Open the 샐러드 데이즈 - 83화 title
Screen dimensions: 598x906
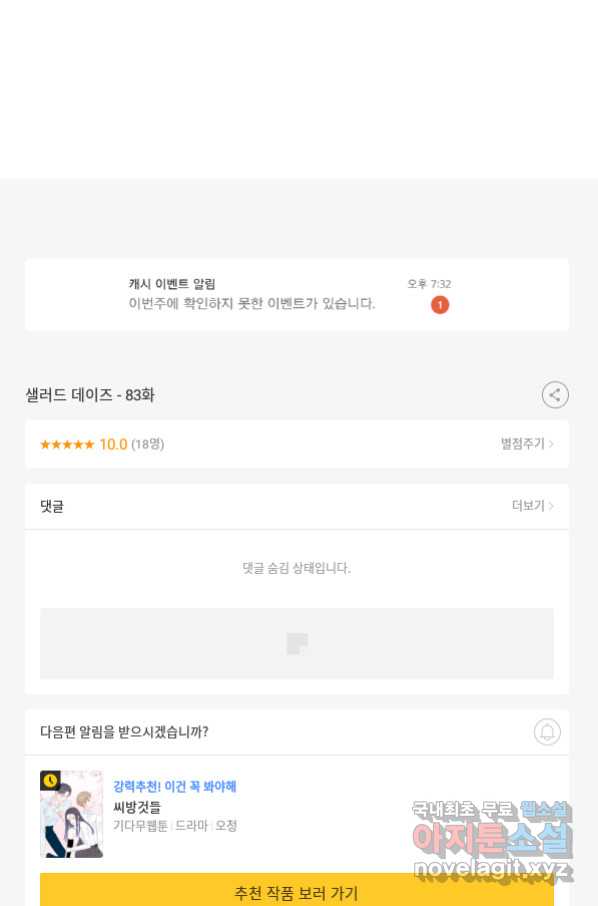click(90, 395)
